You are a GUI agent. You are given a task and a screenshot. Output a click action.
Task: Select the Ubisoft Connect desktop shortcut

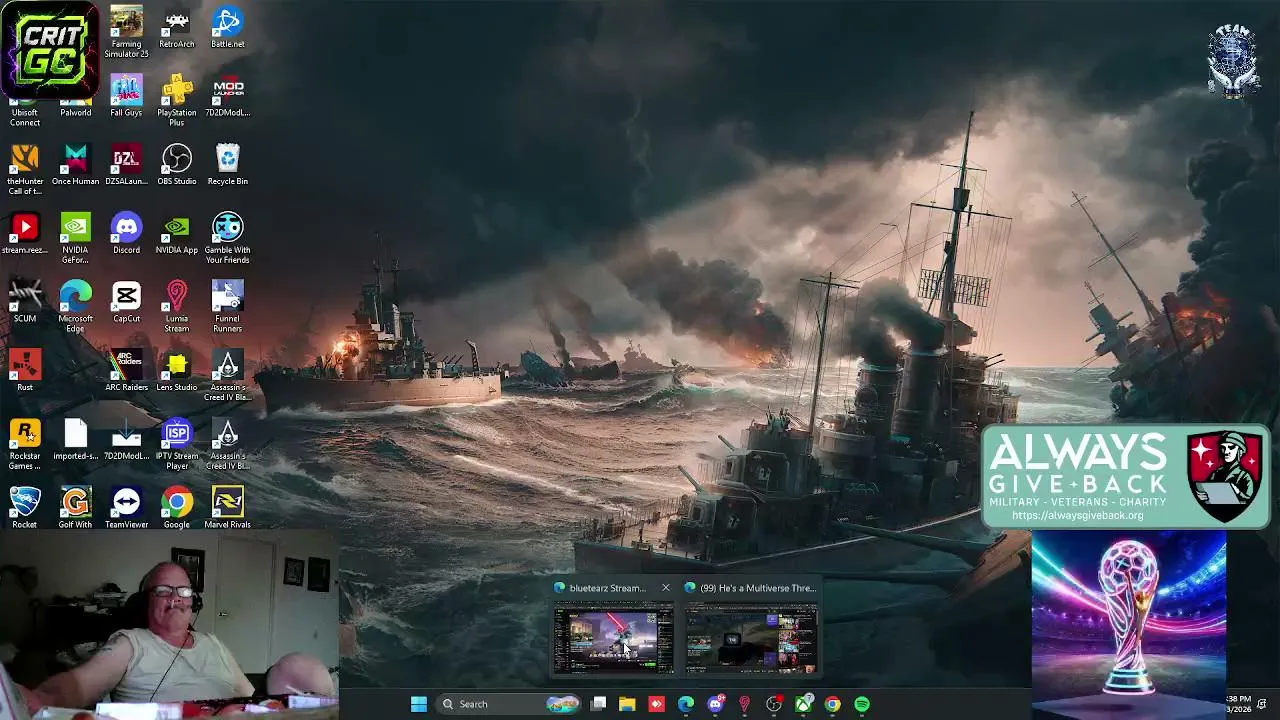click(25, 110)
